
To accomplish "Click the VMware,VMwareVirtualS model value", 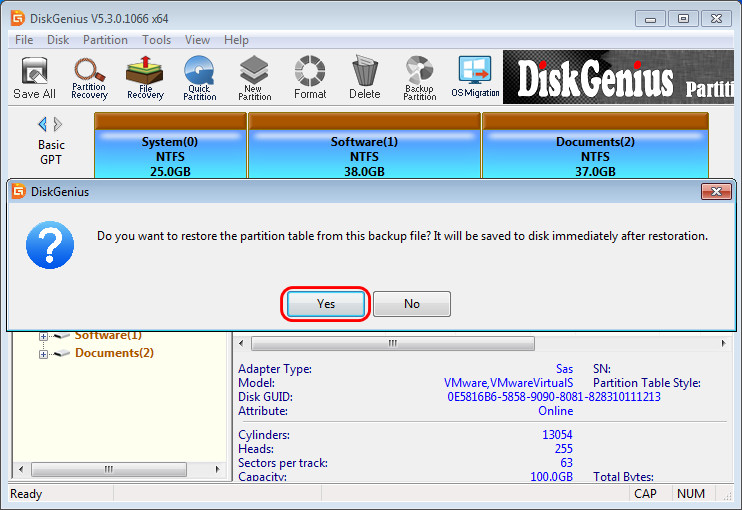I will point(508,382).
